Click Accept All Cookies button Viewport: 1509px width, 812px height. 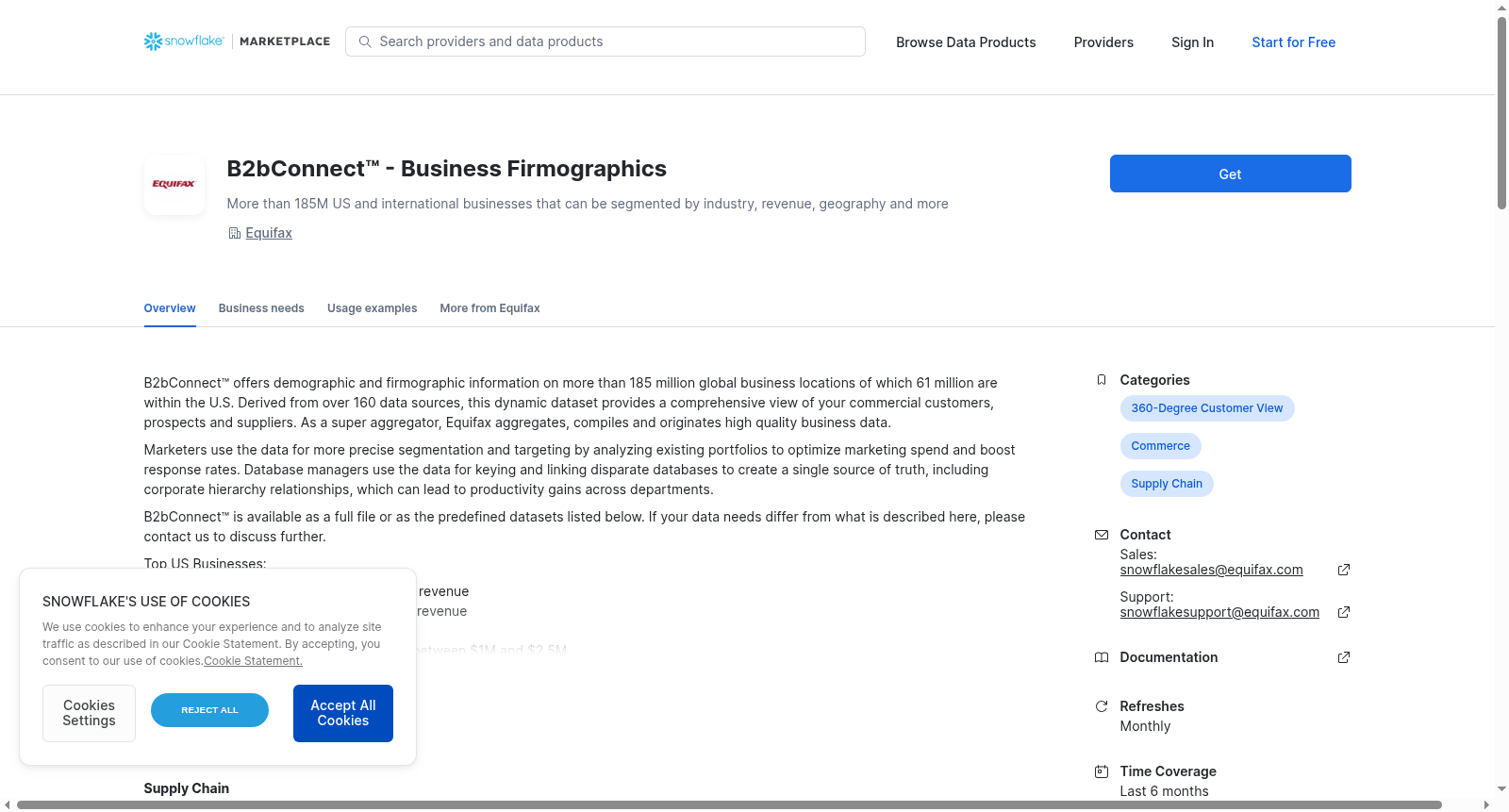(x=343, y=713)
